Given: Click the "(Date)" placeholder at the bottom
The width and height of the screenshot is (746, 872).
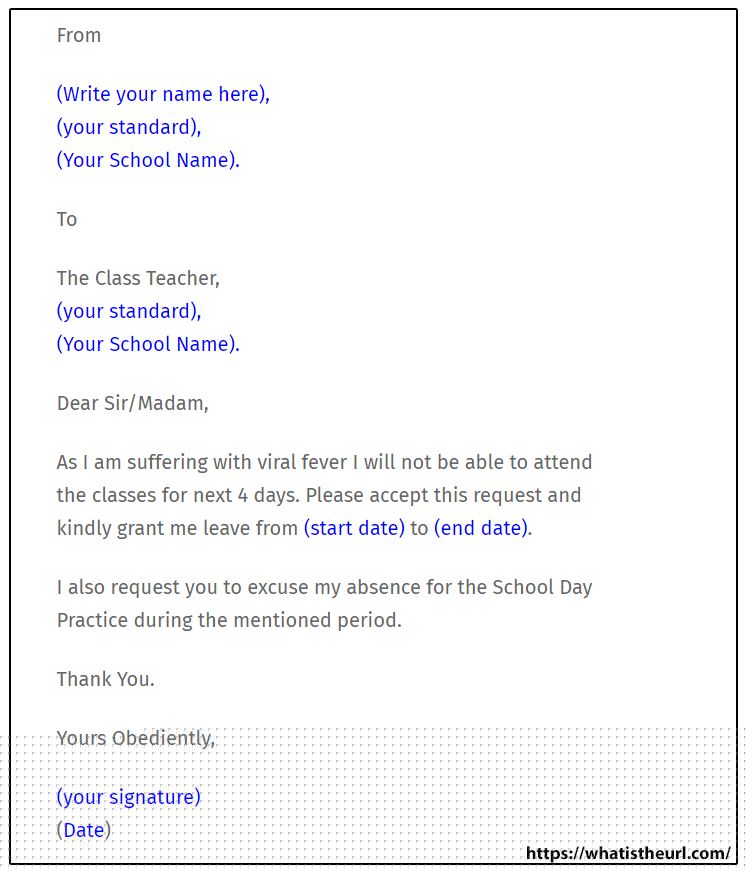Looking at the screenshot, I should [84, 830].
